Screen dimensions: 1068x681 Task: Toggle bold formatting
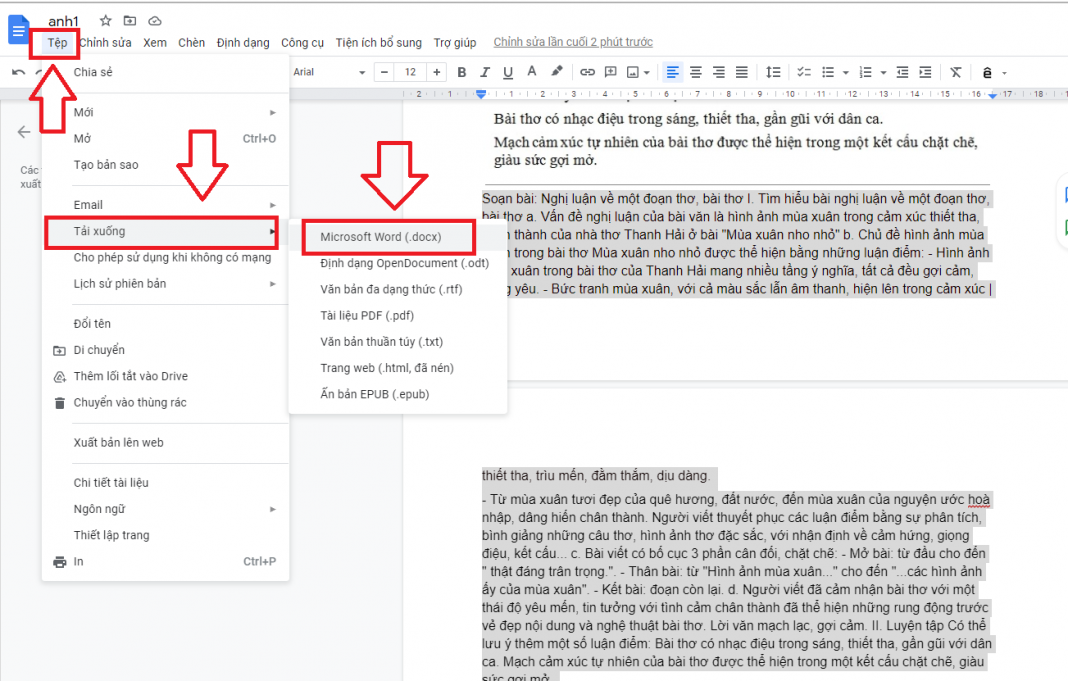[461, 72]
